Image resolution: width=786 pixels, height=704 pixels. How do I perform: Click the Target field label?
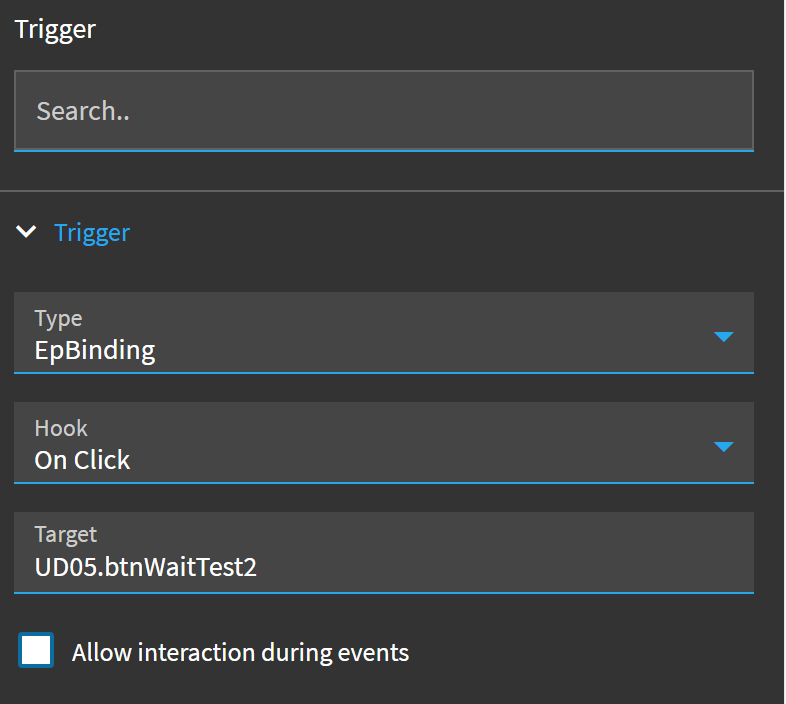(x=65, y=535)
